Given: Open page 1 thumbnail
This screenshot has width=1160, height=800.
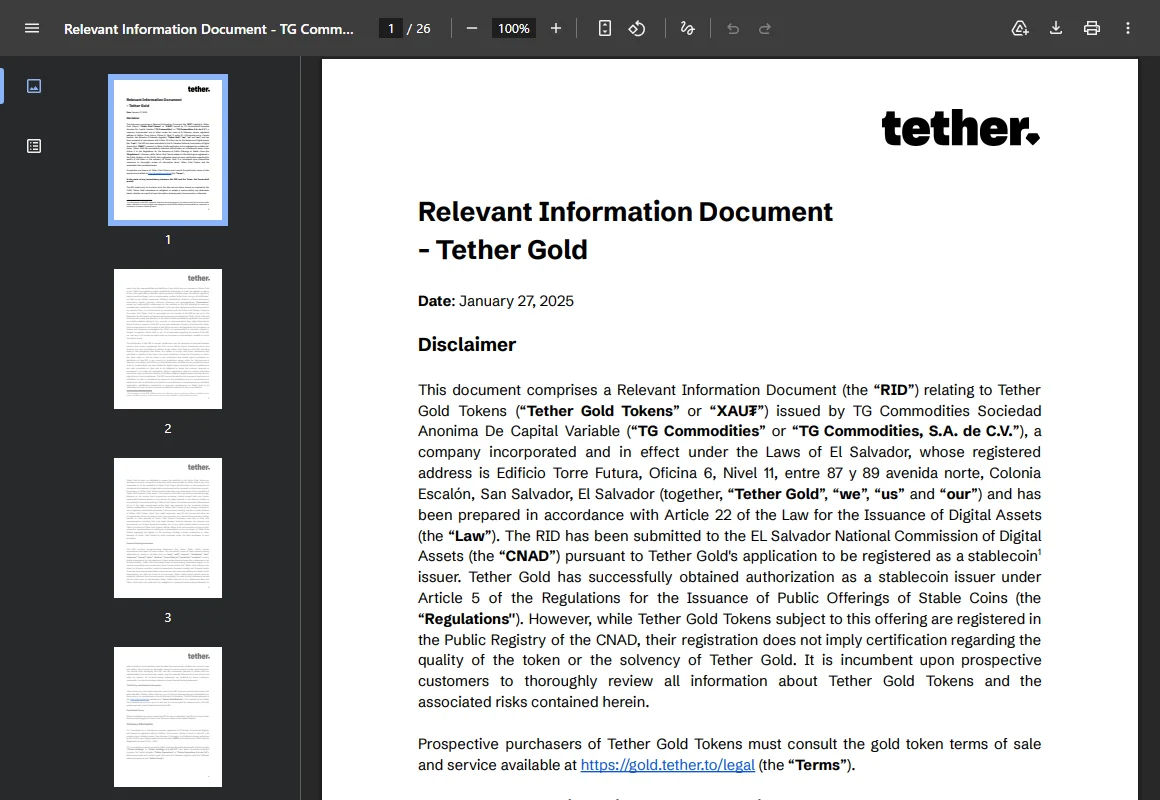Looking at the screenshot, I should click(x=168, y=149).
